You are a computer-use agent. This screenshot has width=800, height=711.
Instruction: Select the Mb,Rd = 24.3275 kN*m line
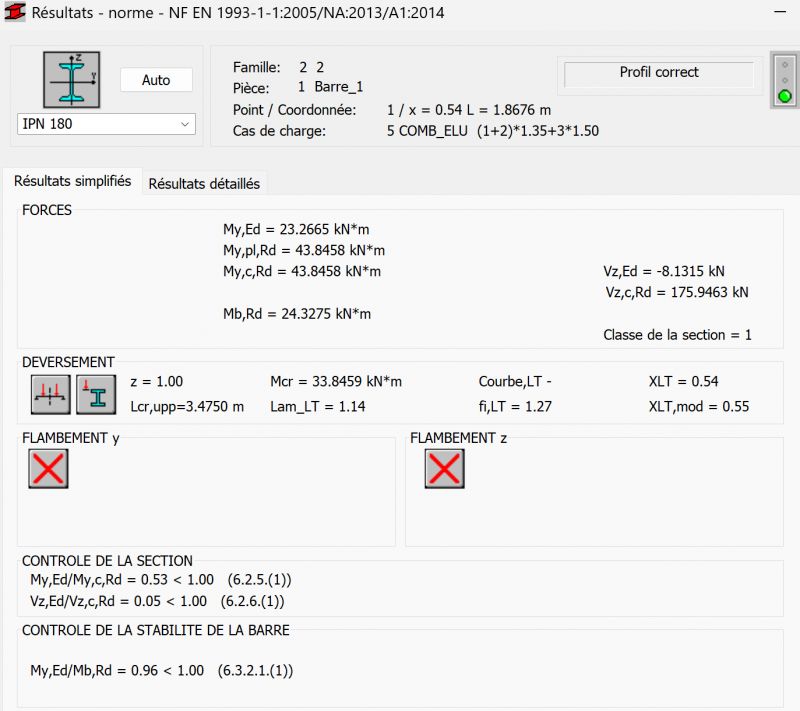point(297,314)
